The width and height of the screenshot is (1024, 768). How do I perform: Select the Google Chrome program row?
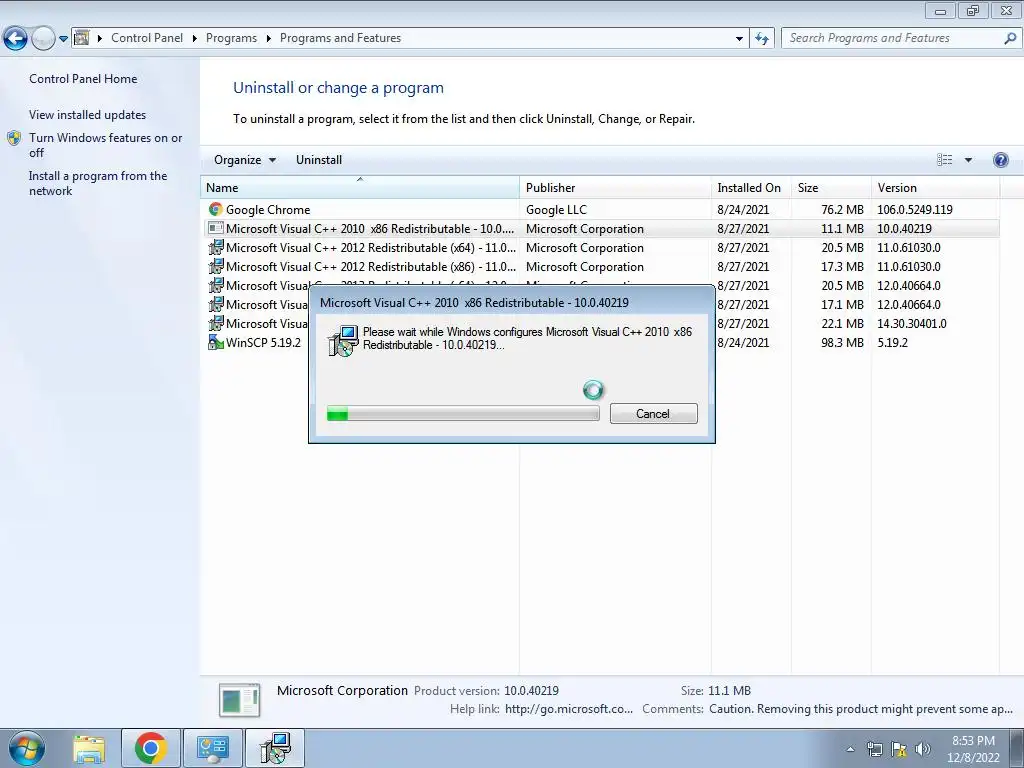coord(600,210)
